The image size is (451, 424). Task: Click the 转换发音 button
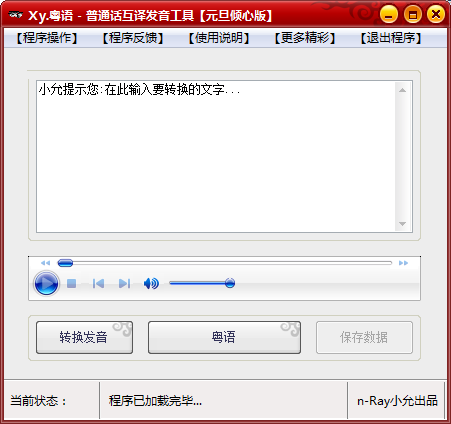click(84, 337)
